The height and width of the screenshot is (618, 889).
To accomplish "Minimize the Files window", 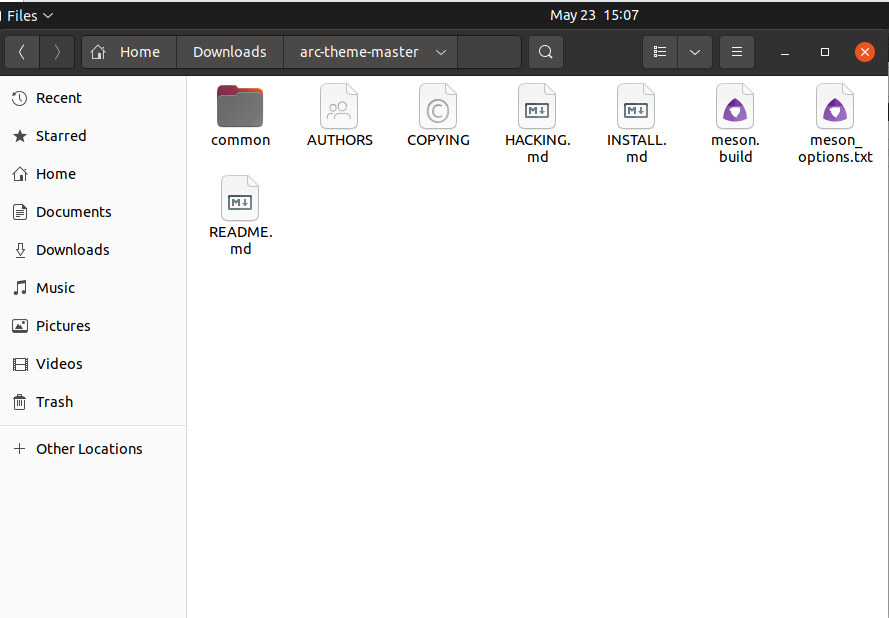I will [785, 52].
